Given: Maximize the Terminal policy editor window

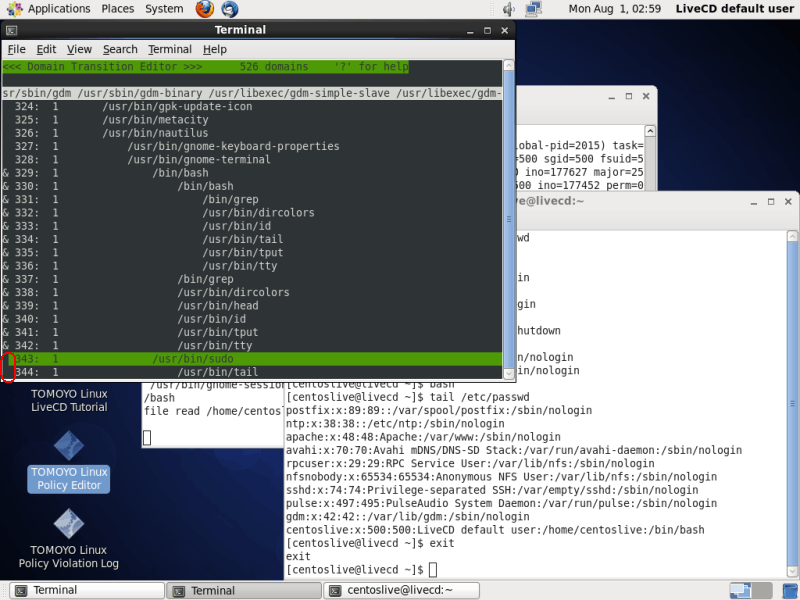Looking at the screenshot, I should (487, 31).
